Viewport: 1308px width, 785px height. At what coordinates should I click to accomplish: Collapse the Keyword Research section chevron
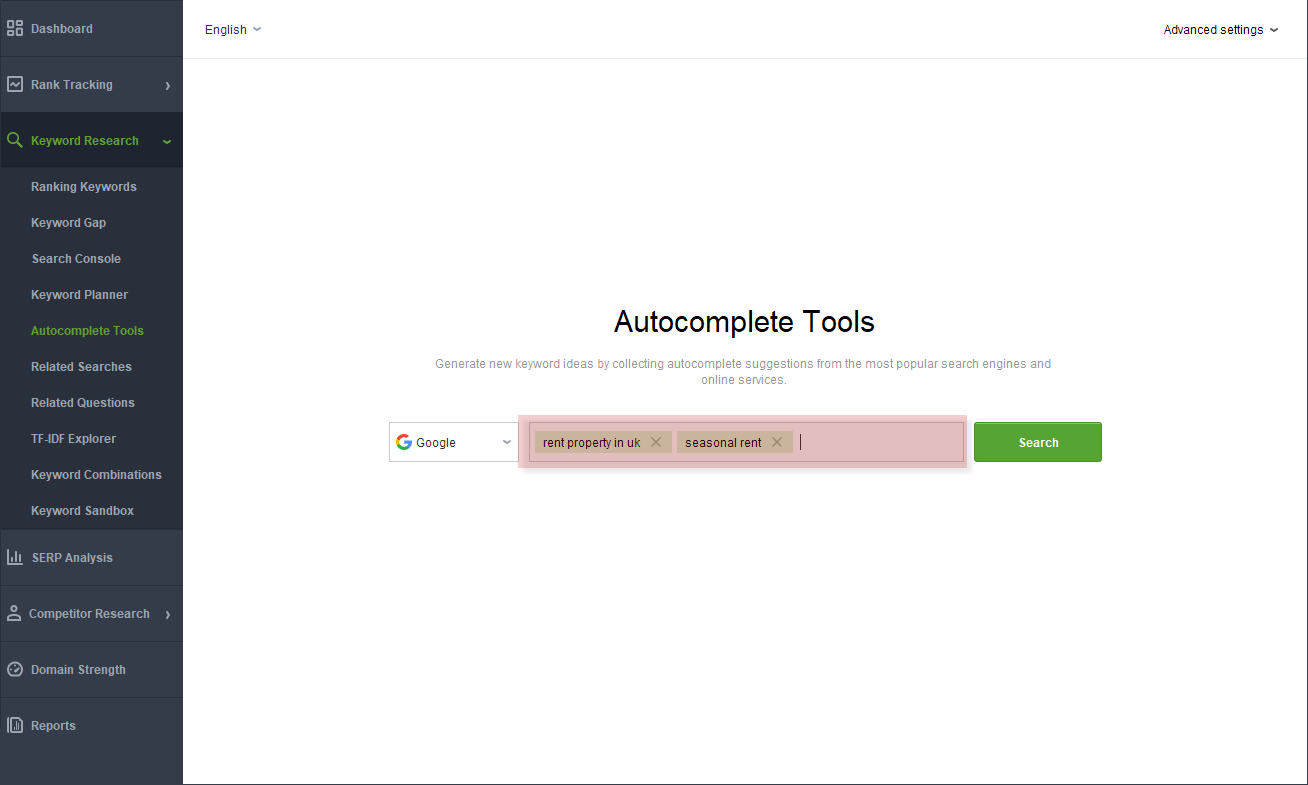click(x=167, y=142)
